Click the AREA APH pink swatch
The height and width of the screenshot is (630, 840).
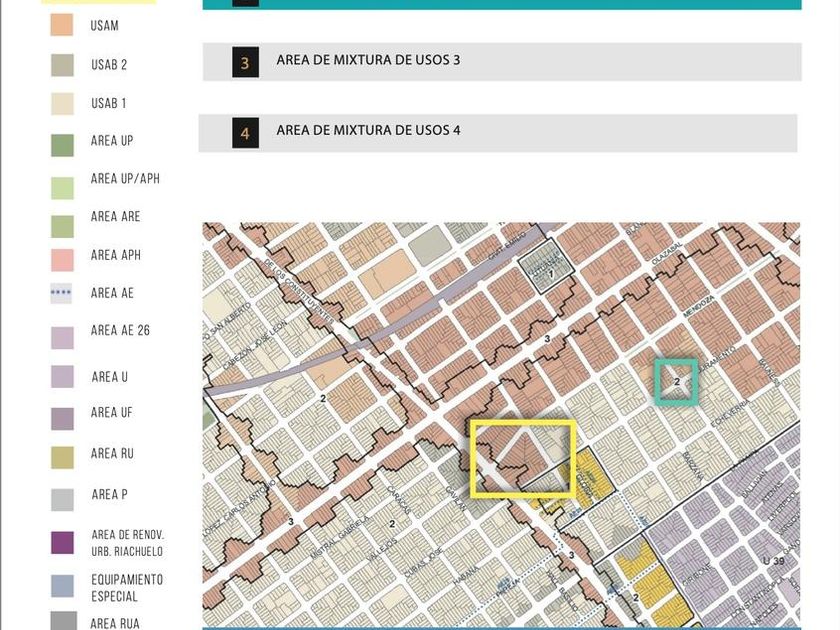tap(62, 260)
